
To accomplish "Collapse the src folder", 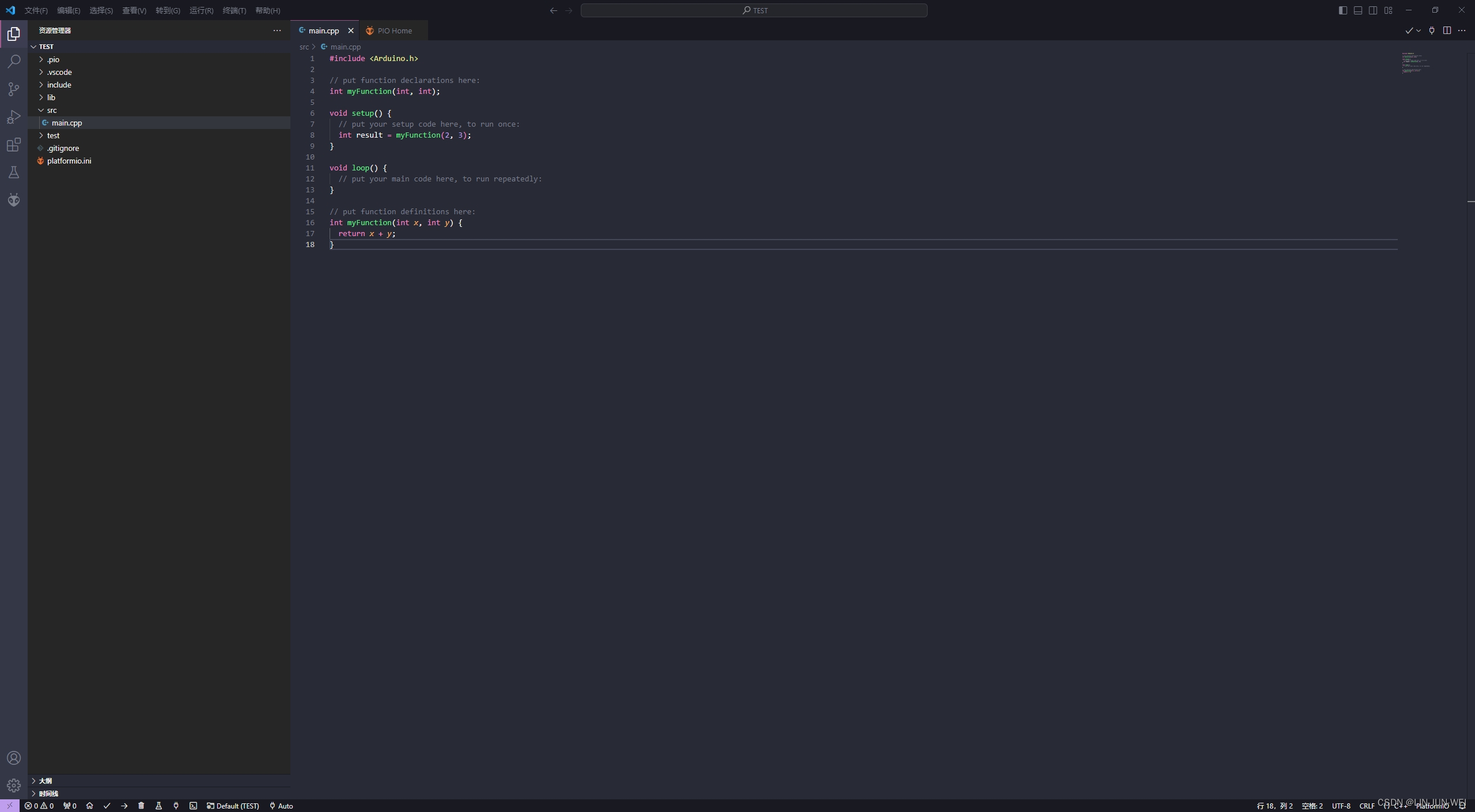I will pos(51,110).
